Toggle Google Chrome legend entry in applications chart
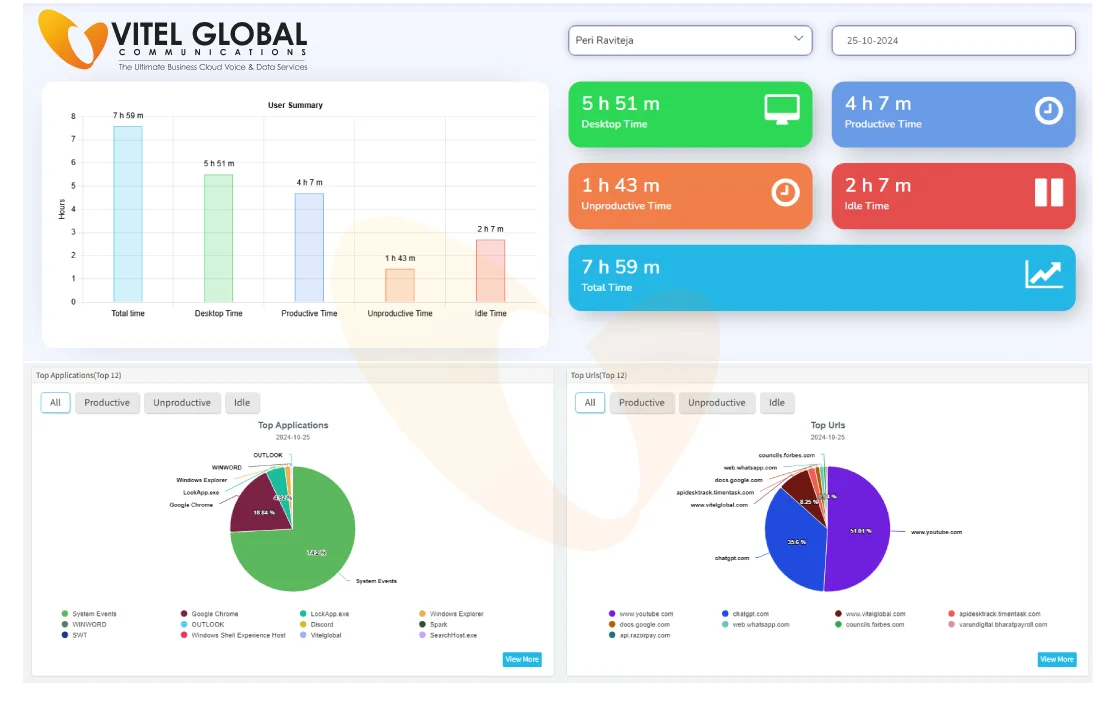1115x706 pixels. (214, 614)
